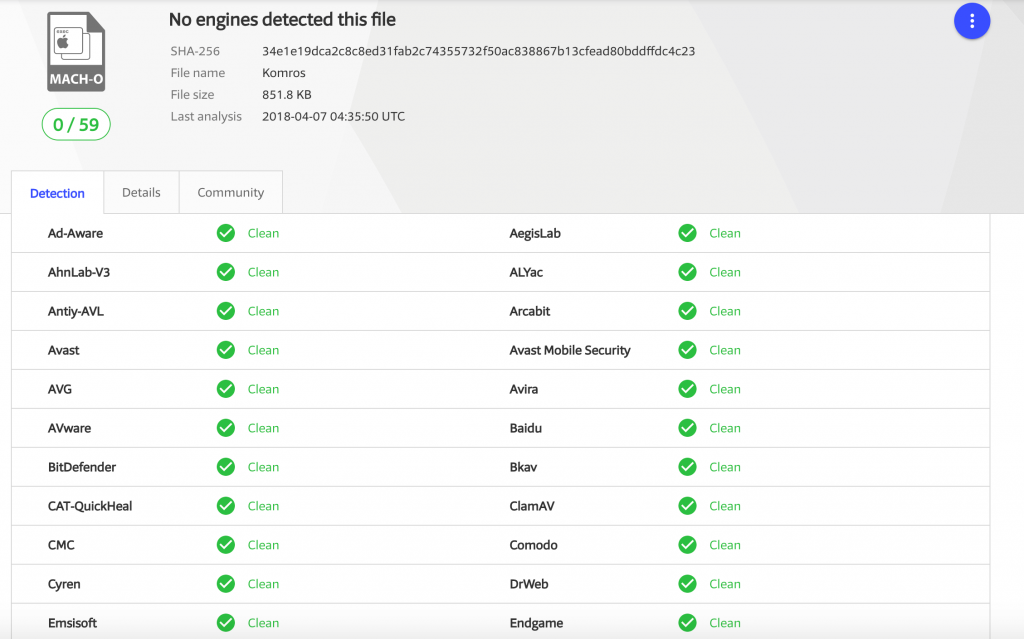Image resolution: width=1024 pixels, height=639 pixels.
Task: Switch to the Detection tab
Action: point(57,193)
